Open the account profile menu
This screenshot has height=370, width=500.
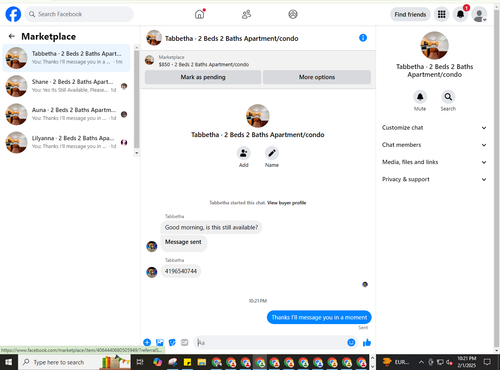tap(479, 15)
